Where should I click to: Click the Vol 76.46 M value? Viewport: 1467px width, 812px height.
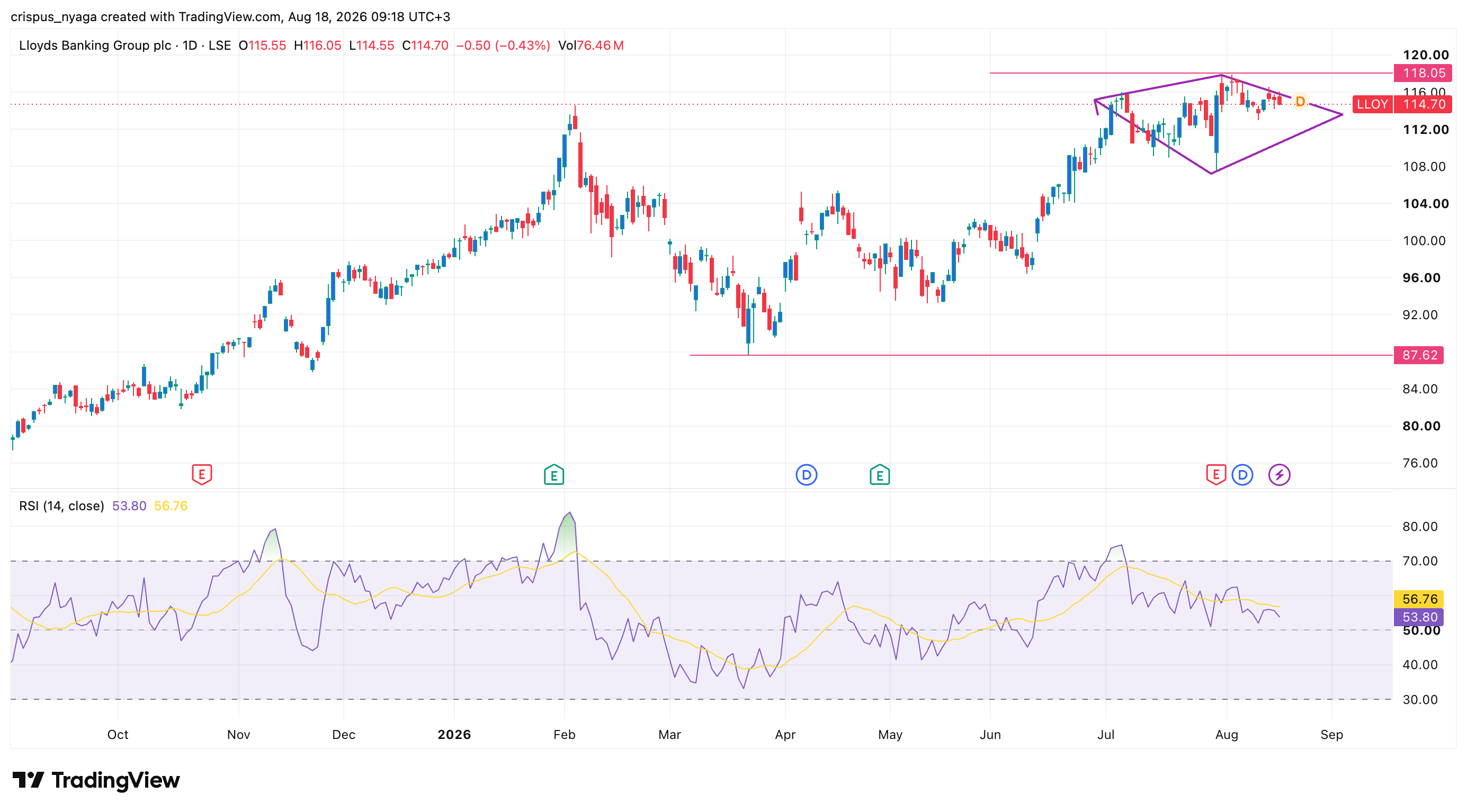591,46
